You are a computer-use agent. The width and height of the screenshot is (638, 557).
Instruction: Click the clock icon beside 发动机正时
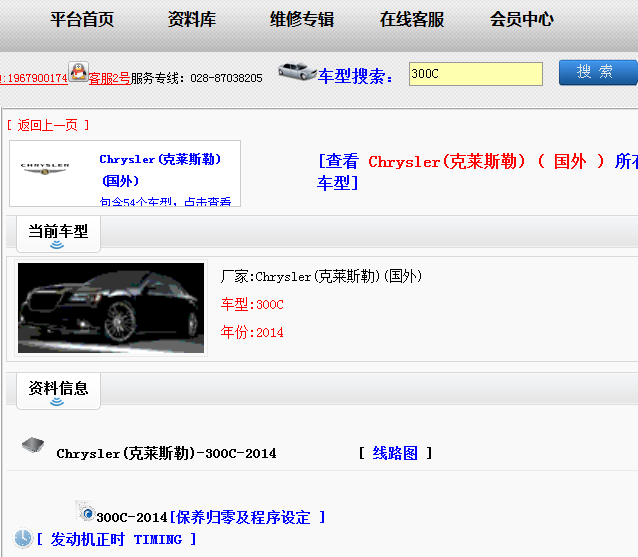(x=23, y=538)
